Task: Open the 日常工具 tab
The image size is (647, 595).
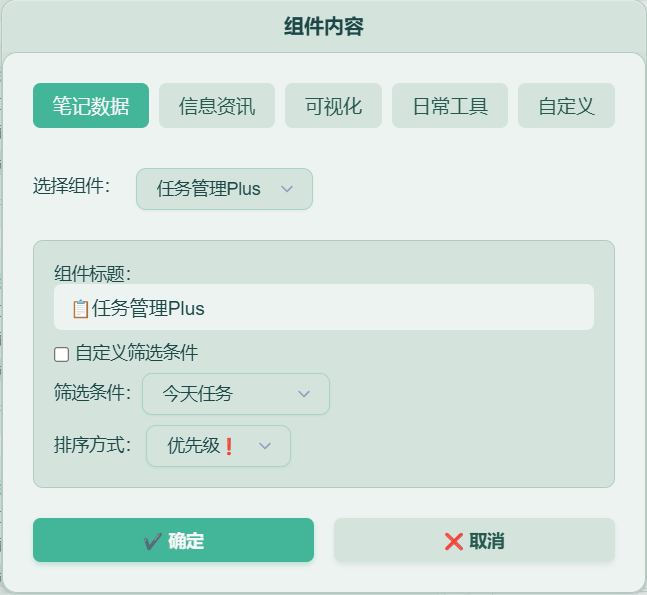Action: (x=450, y=106)
